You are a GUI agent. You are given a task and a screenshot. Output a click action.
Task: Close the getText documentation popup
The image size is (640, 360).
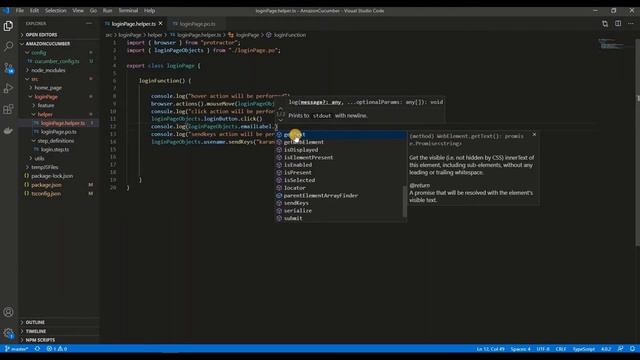click(x=534, y=134)
